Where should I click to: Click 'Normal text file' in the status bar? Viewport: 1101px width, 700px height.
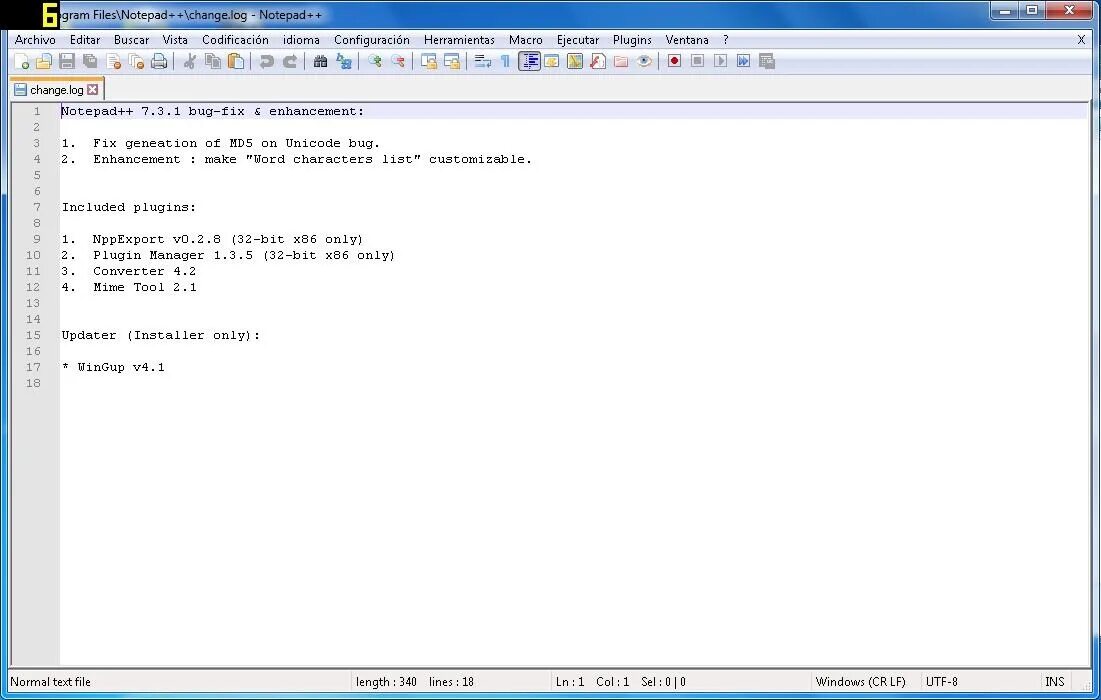click(51, 682)
